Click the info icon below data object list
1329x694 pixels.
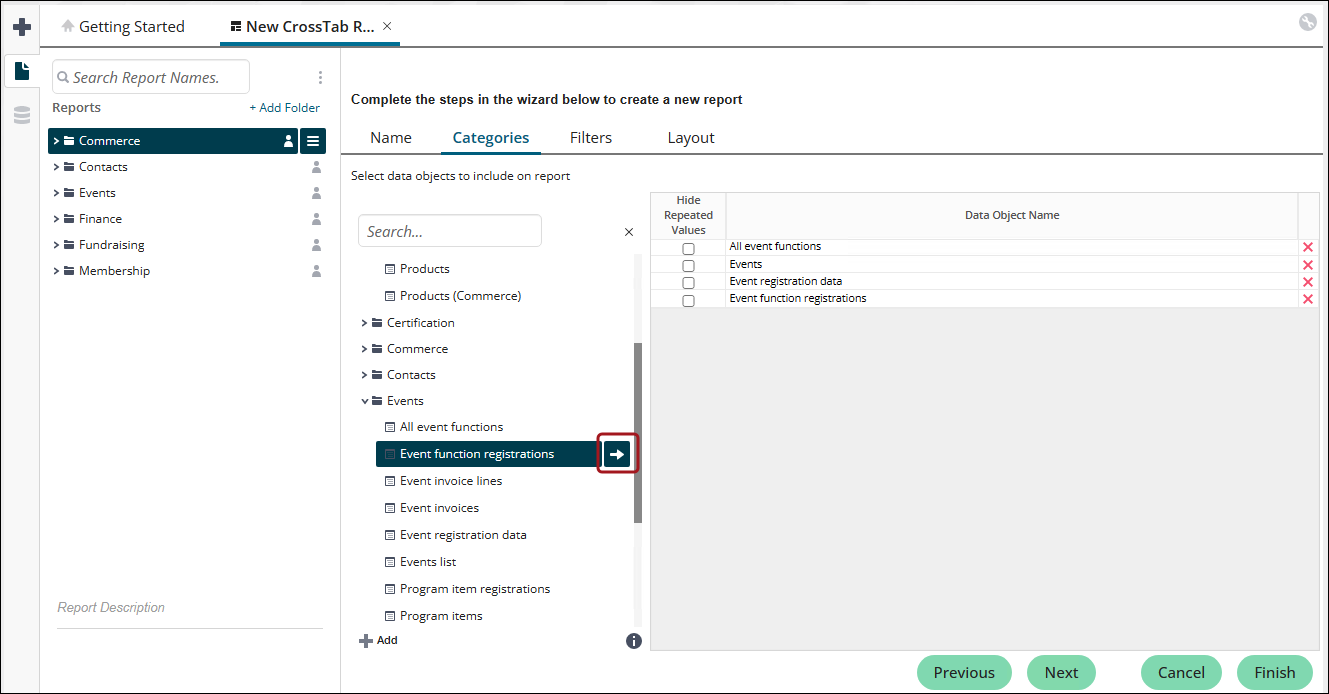(x=633, y=641)
